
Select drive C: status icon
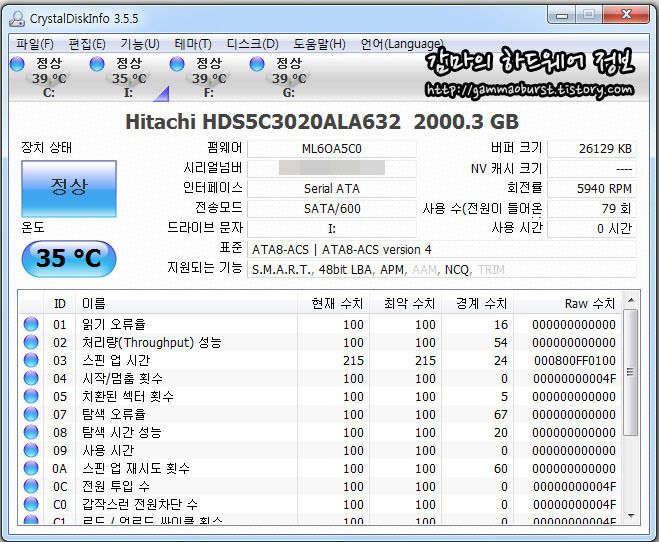click(18, 64)
